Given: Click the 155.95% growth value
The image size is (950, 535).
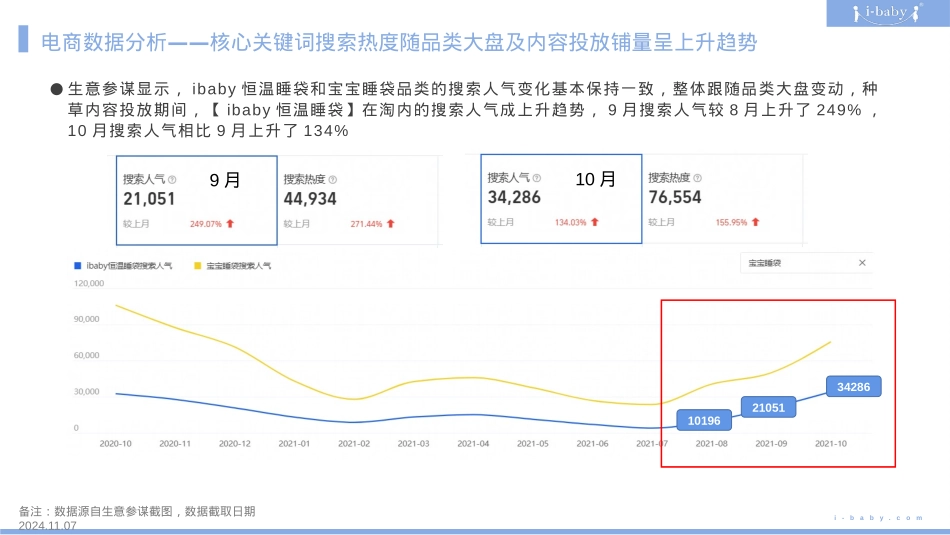Looking at the screenshot, I should coord(731,222).
